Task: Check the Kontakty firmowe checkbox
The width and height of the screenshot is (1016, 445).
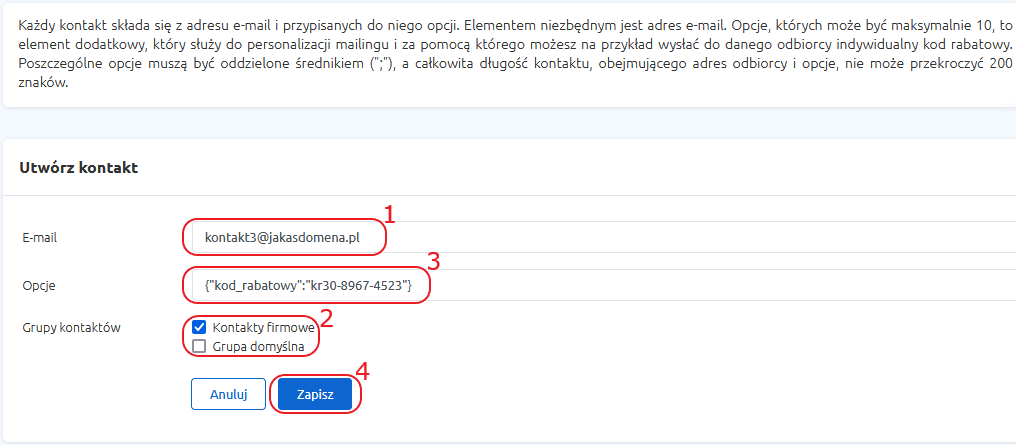Action: 200,328
